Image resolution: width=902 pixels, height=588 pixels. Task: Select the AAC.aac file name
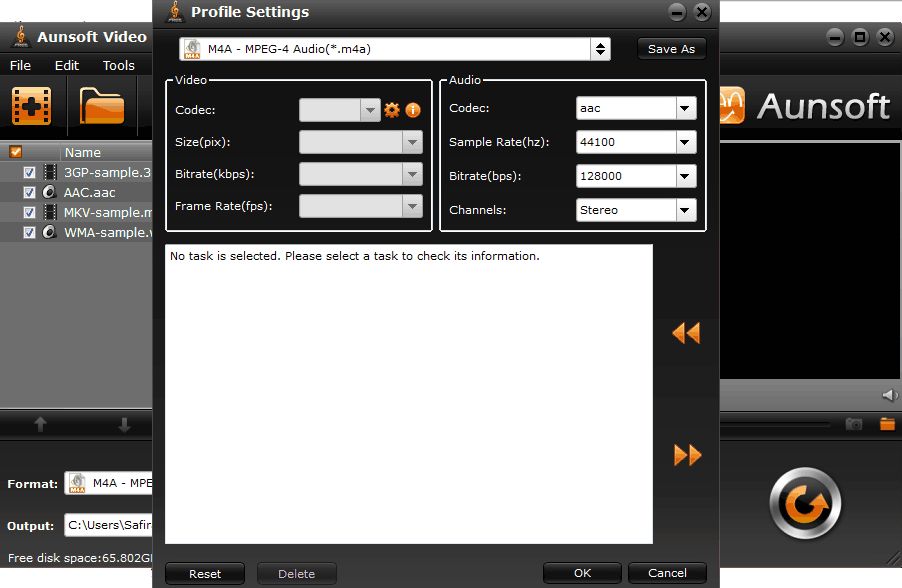point(90,193)
